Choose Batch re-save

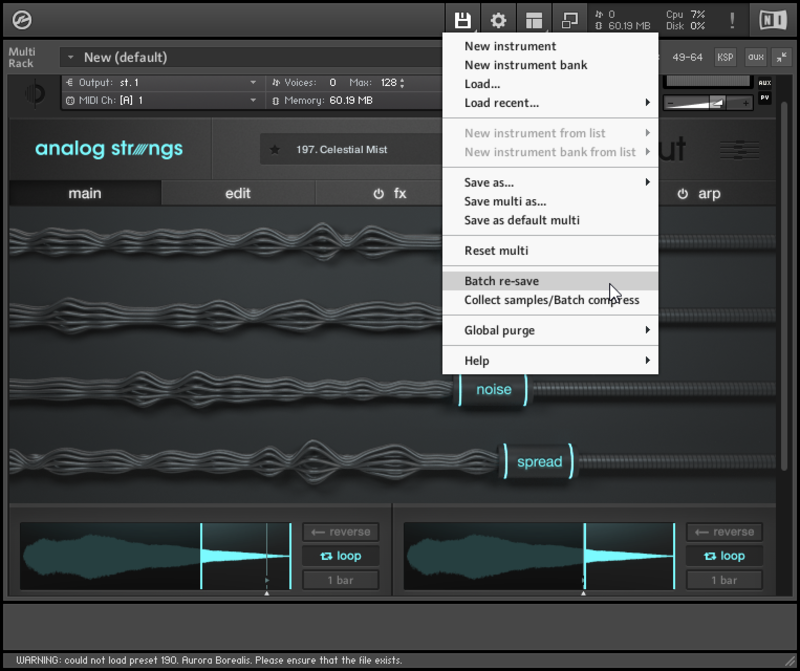pyautogui.click(x=551, y=281)
